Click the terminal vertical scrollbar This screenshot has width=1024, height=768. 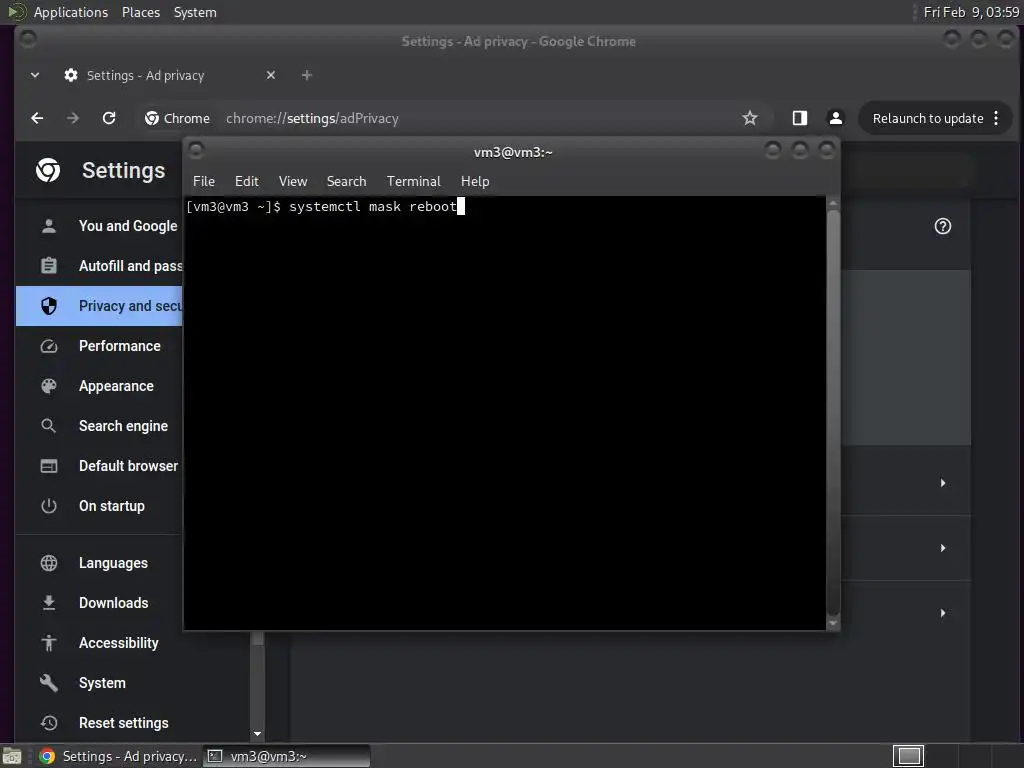833,413
